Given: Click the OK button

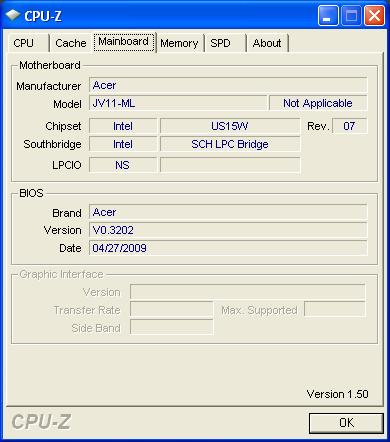Looking at the screenshot, I should point(346,423).
